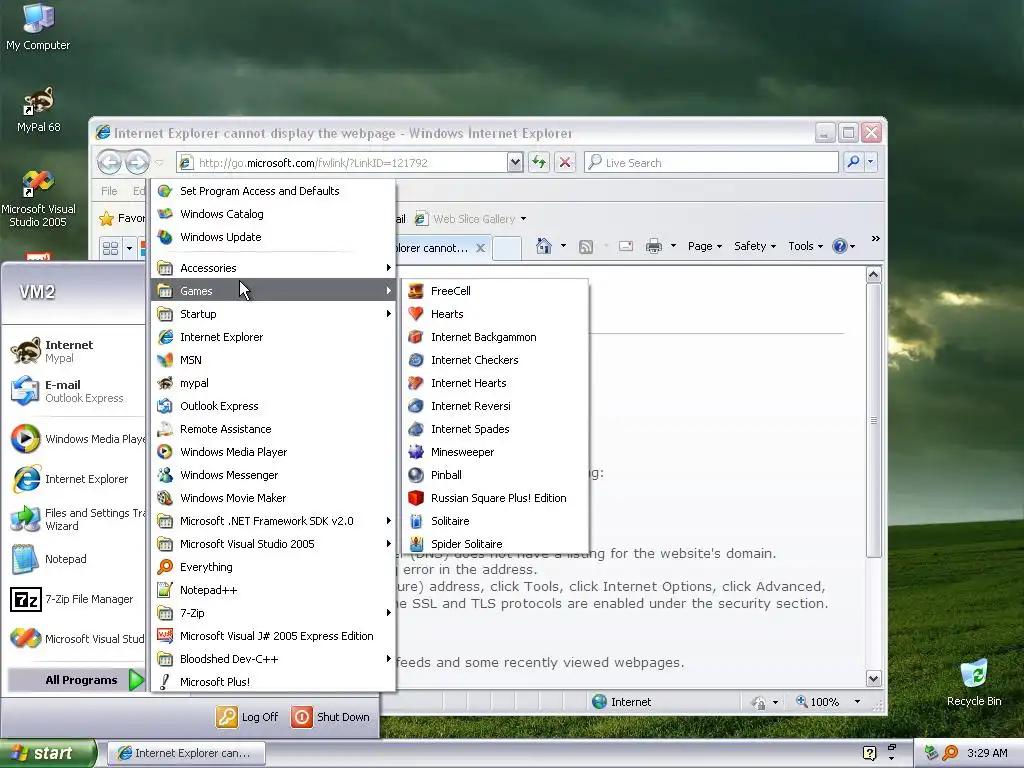Open Microsoft Visual J# 2005 Express Edition
This screenshot has width=1024, height=768.
[x=273, y=636]
